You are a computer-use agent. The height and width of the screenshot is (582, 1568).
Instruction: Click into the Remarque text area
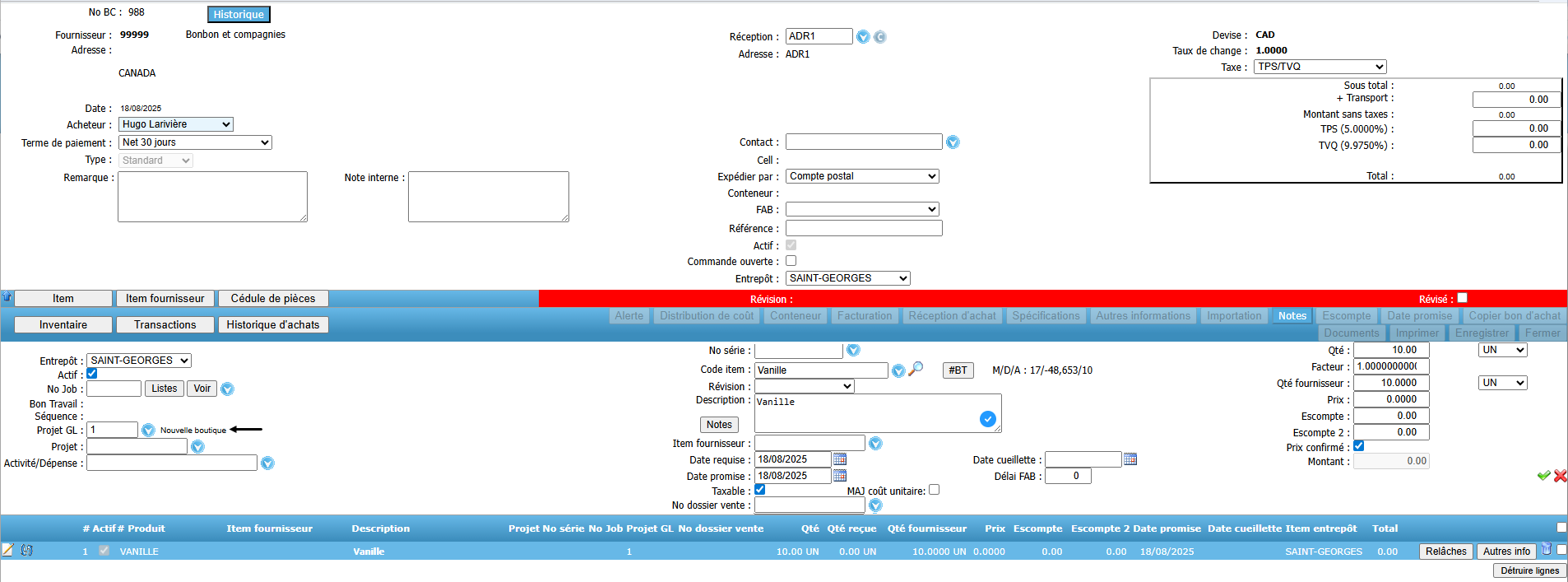pos(212,197)
